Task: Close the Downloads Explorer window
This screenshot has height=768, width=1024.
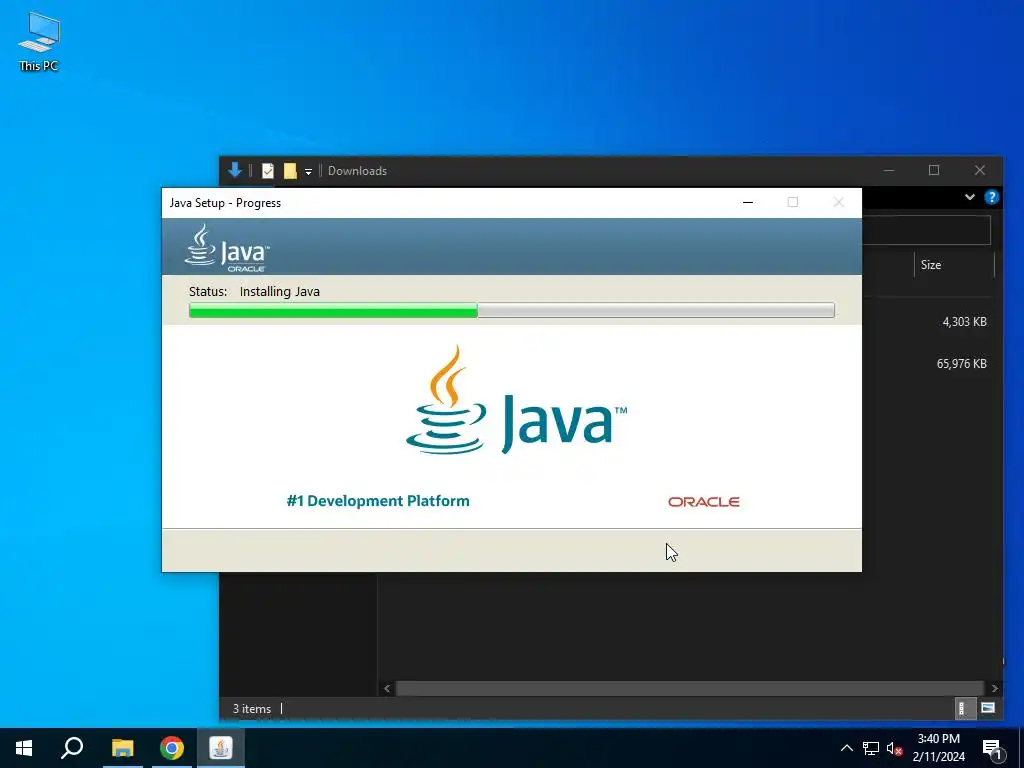Action: coord(980,170)
